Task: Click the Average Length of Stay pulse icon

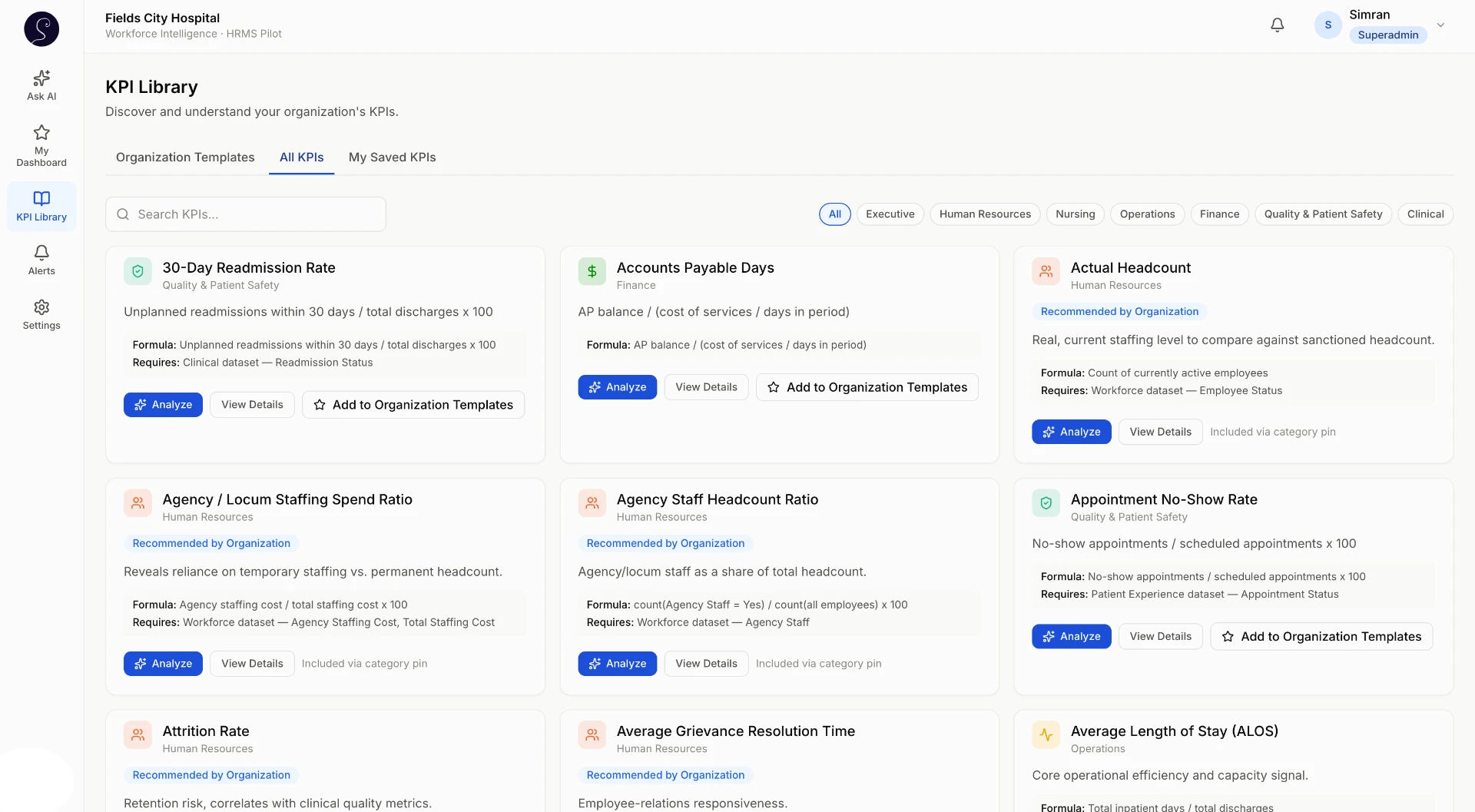Action: (x=1046, y=735)
